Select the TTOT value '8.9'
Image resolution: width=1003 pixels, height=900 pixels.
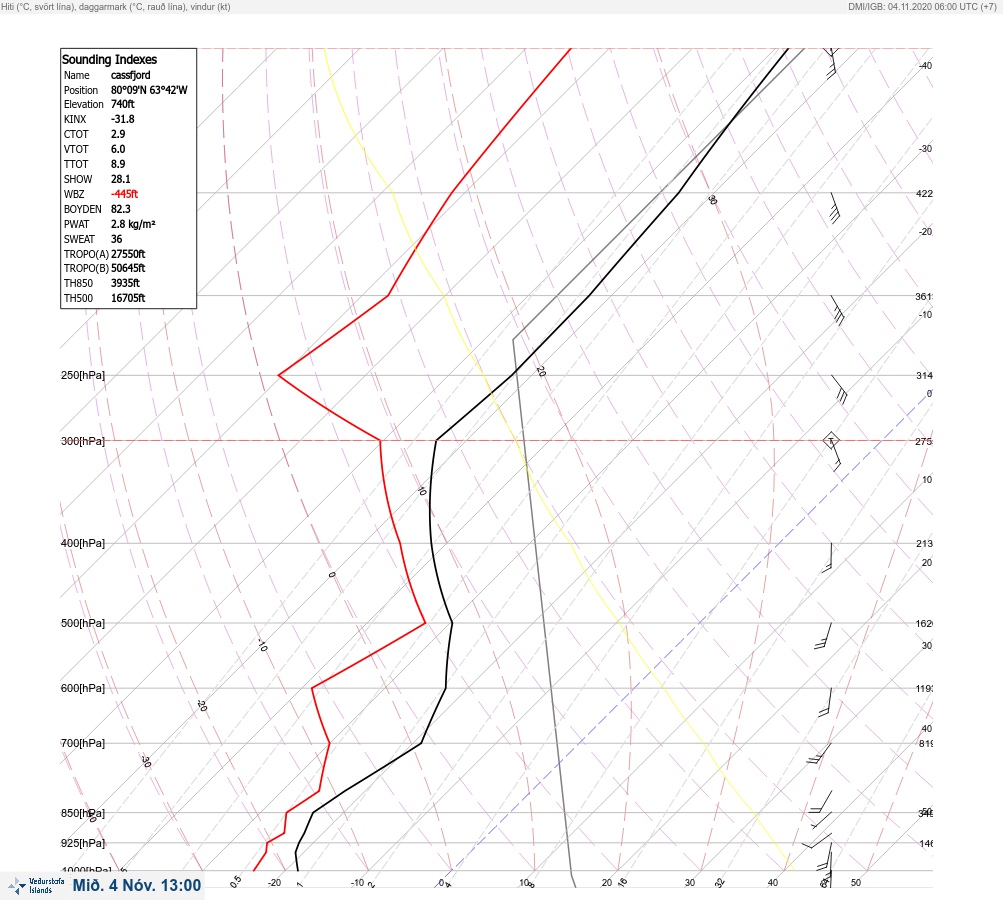[118, 164]
